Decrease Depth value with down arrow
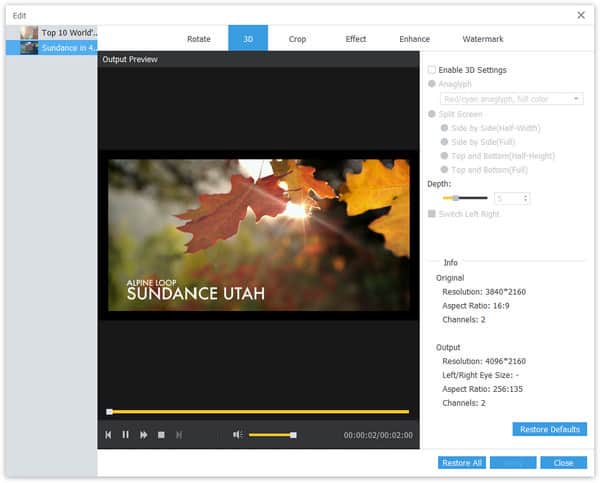This screenshot has height=483, width=600. [525, 201]
